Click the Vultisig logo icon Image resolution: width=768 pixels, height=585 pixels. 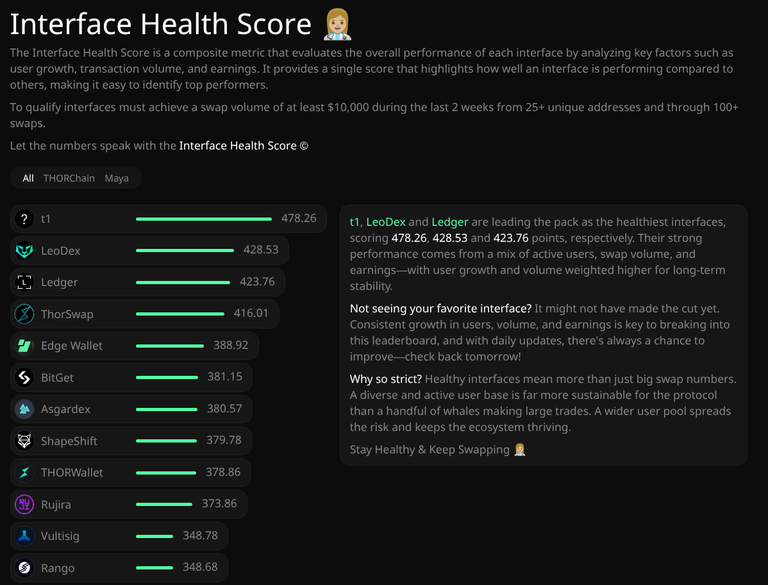[24, 536]
